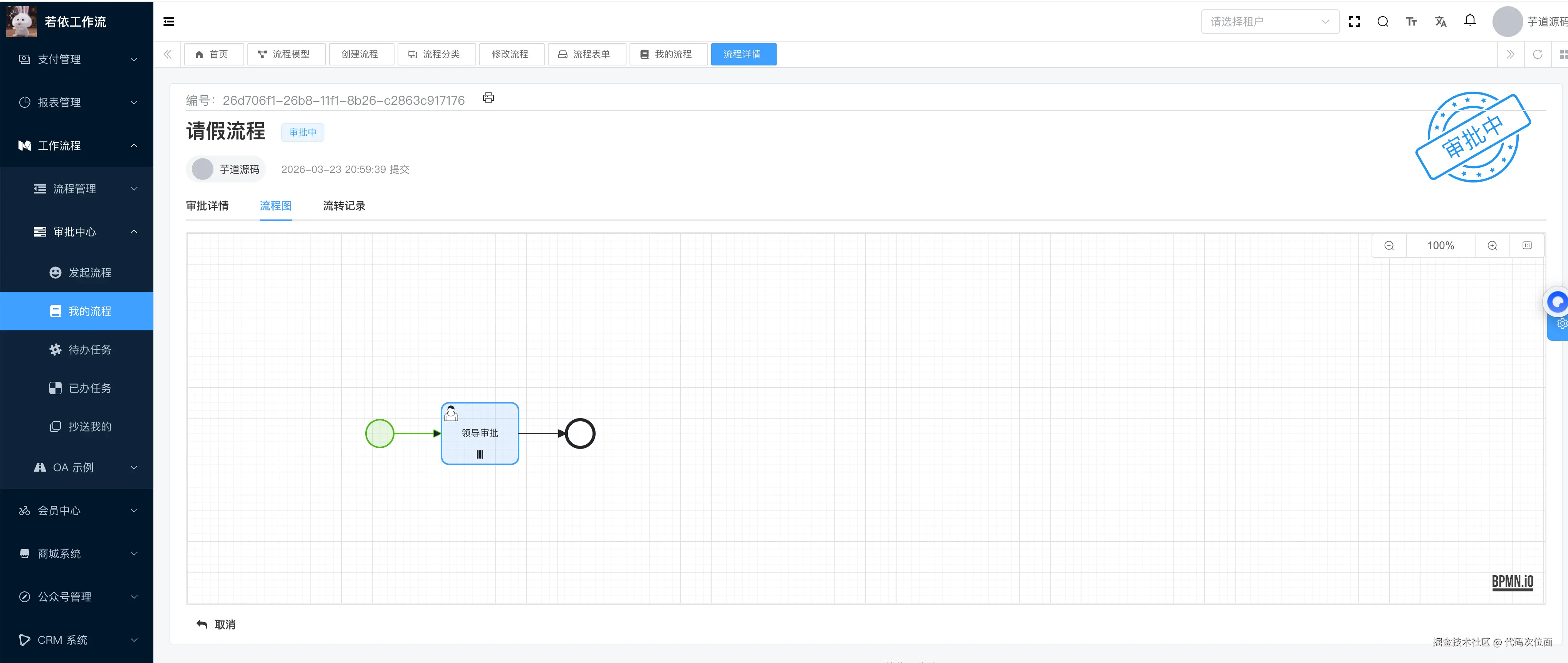The width and height of the screenshot is (1568, 663).
Task: Reset diagram view with fit icon
Action: (x=1527, y=246)
